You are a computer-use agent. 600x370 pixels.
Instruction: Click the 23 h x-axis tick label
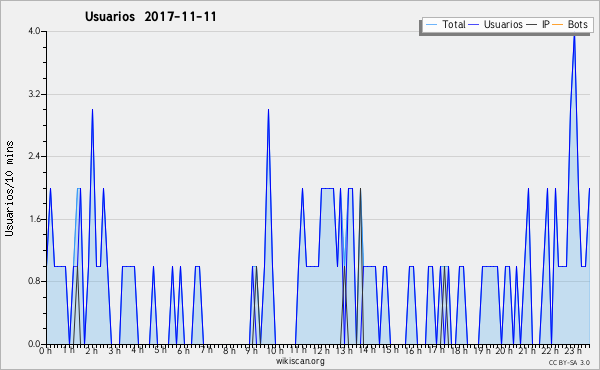click(x=573, y=350)
